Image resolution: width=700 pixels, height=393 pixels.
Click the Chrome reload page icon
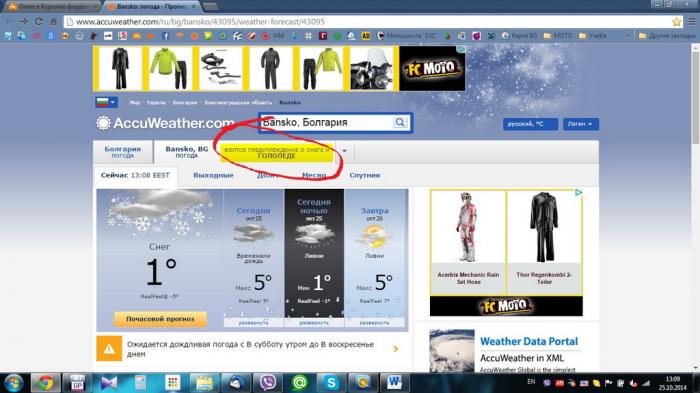[39, 21]
